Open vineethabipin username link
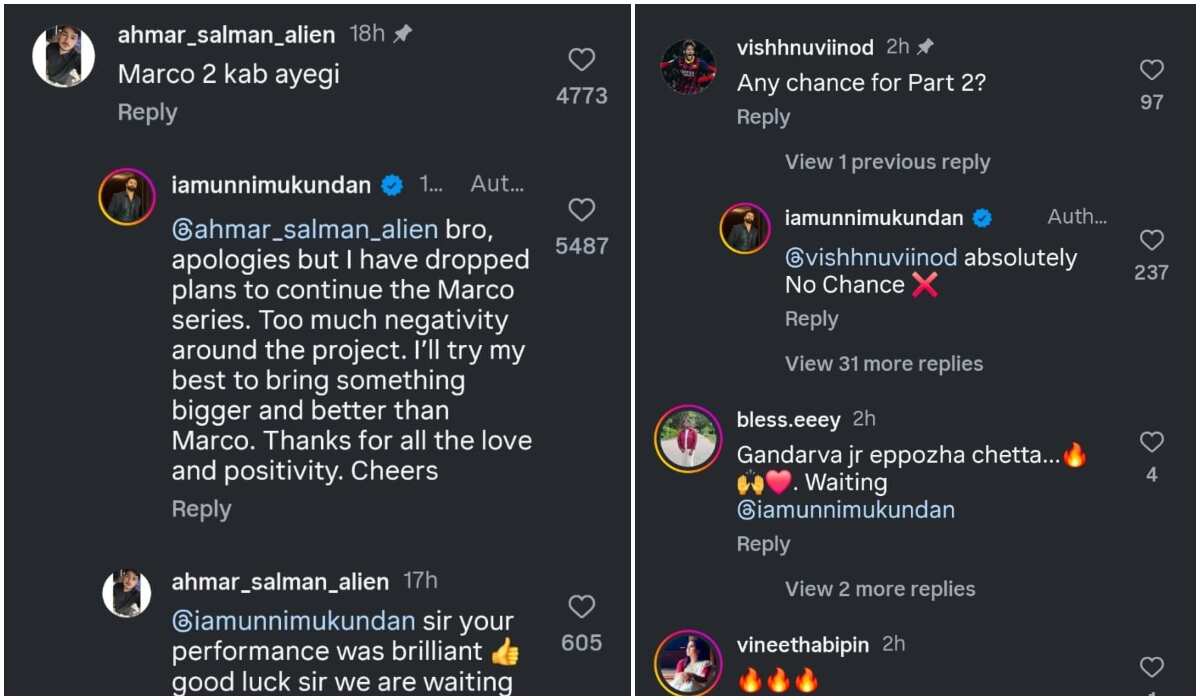This screenshot has height=700, width=1200. coord(803,645)
